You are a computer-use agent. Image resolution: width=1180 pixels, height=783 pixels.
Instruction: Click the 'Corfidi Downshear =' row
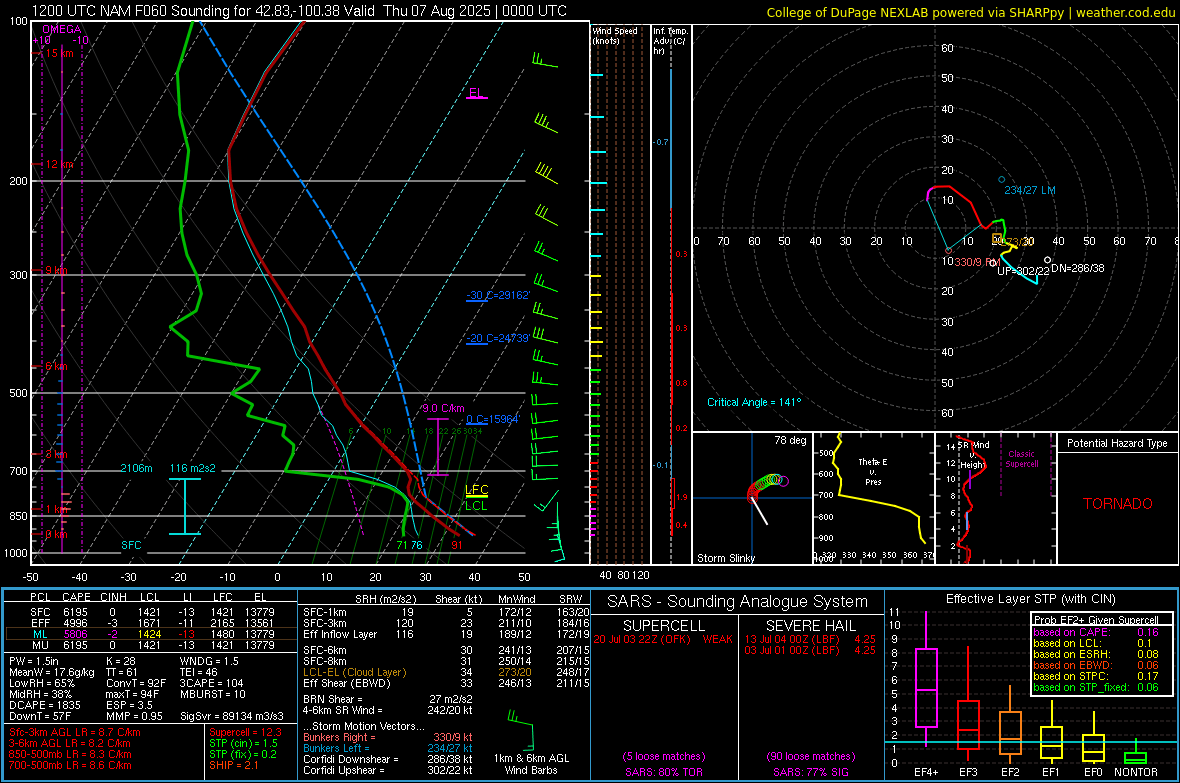(x=388, y=759)
